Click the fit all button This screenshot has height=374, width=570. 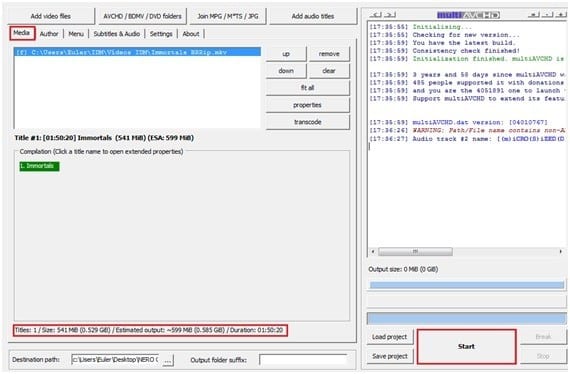[x=308, y=88]
